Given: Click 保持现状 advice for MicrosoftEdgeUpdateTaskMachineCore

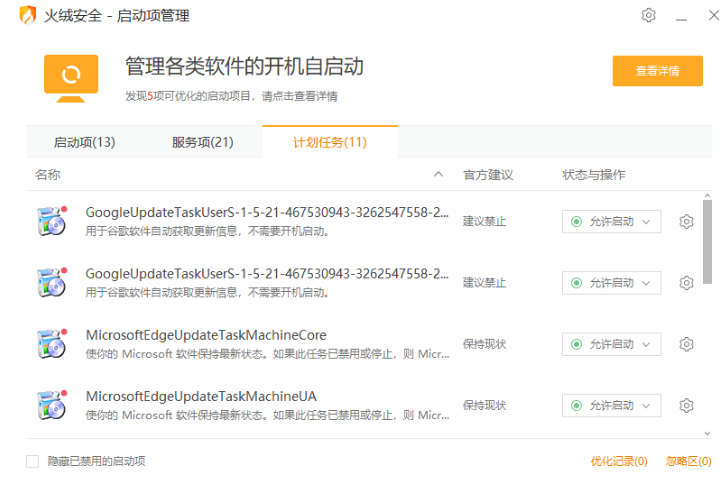Looking at the screenshot, I should (484, 344).
